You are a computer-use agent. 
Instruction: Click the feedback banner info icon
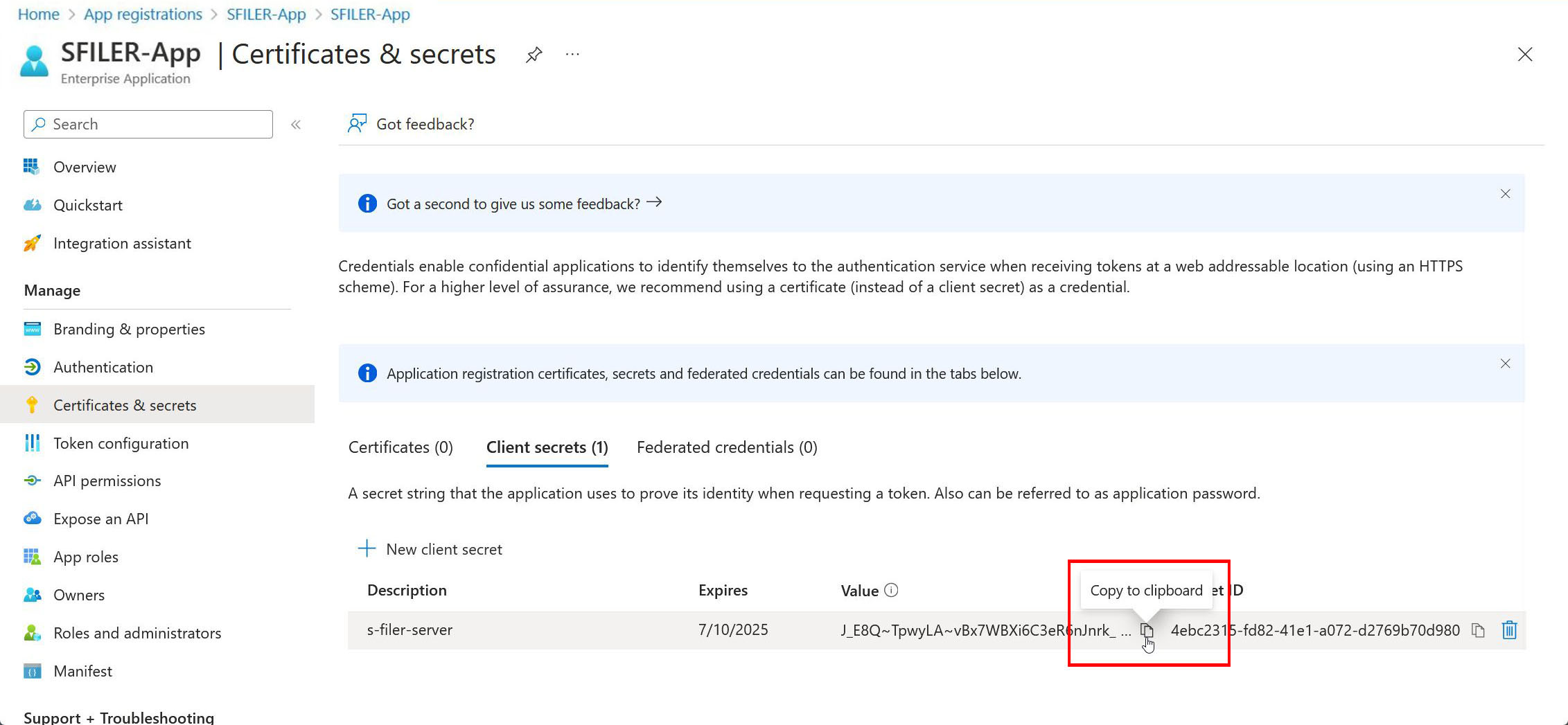[x=367, y=204]
